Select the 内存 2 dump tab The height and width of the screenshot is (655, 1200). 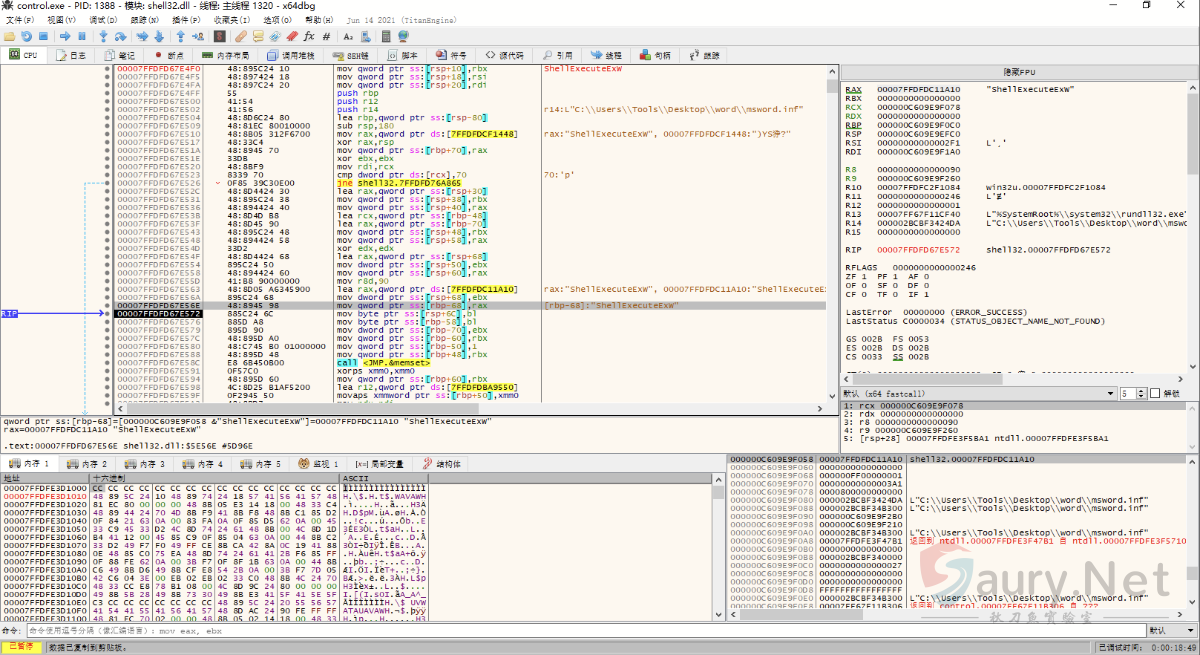point(90,464)
